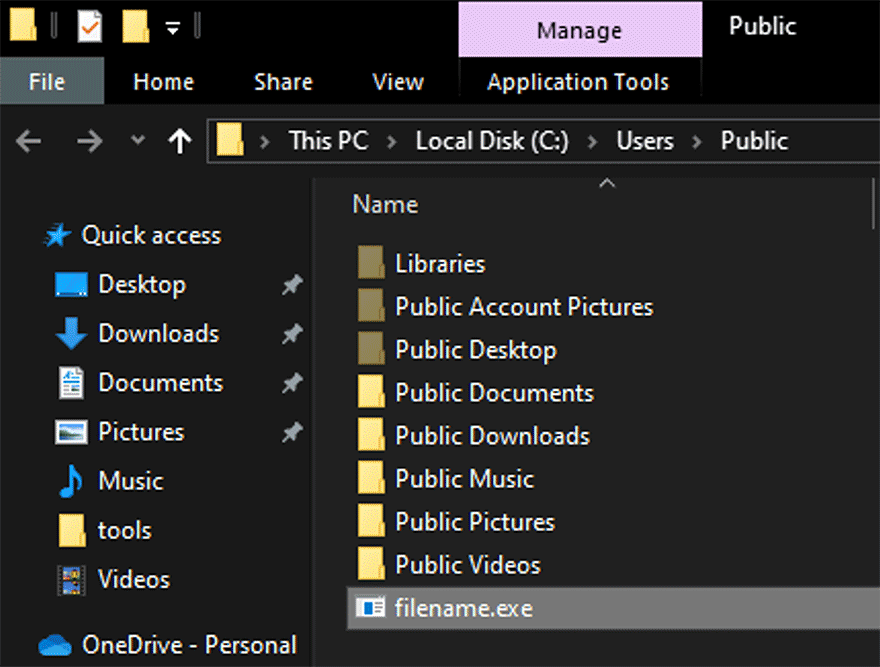
Task: Sort the file list by Name column
Action: pyautogui.click(x=385, y=204)
